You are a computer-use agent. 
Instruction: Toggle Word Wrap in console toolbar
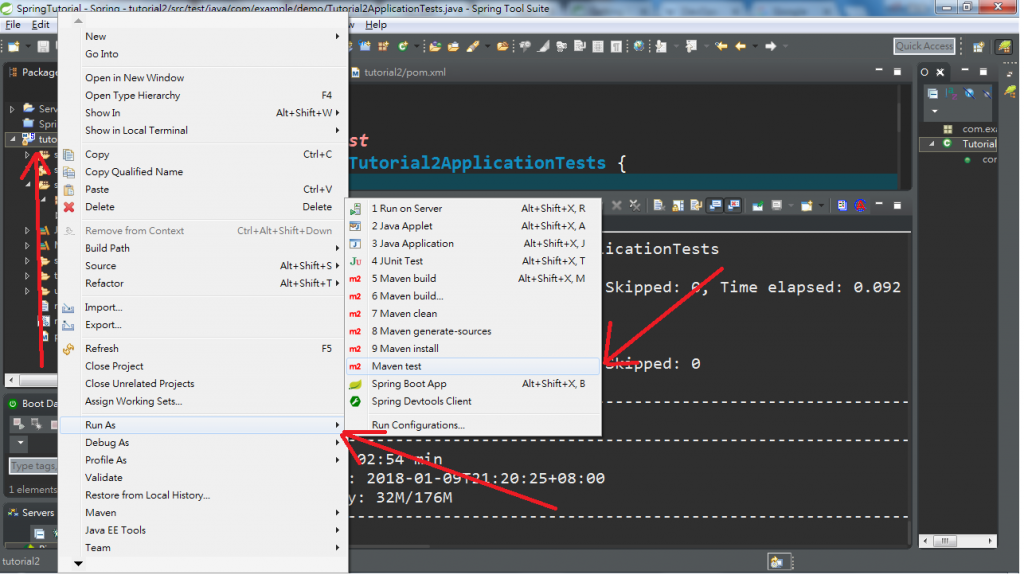tap(696, 206)
